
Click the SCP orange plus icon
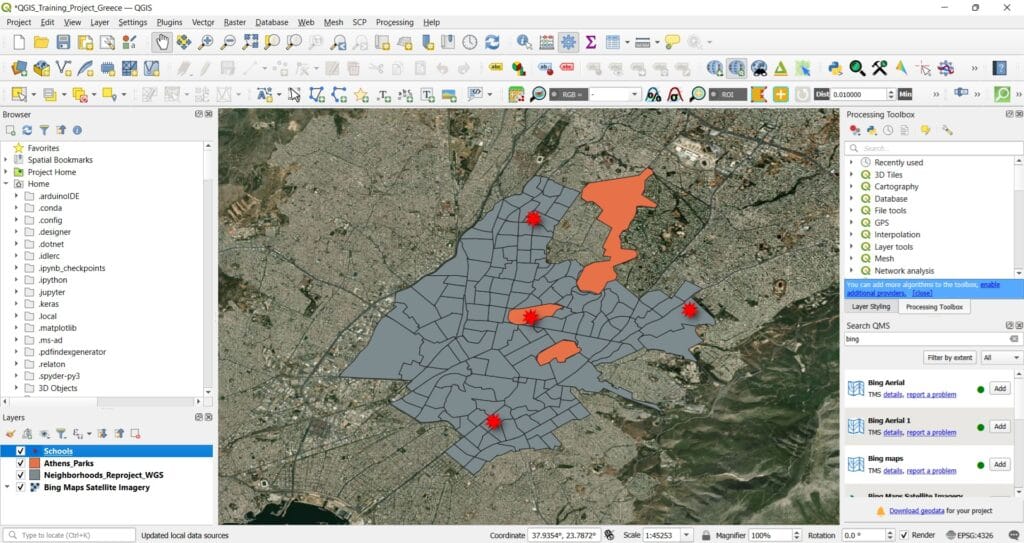(780, 95)
